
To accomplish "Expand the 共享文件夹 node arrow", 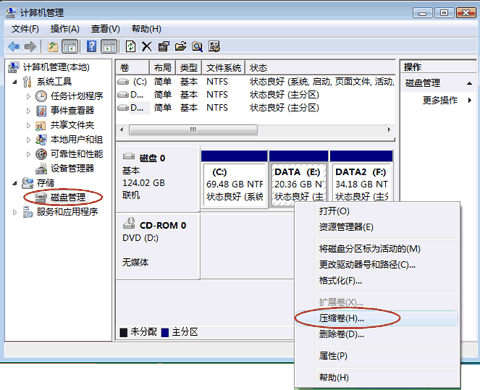I will [28, 125].
